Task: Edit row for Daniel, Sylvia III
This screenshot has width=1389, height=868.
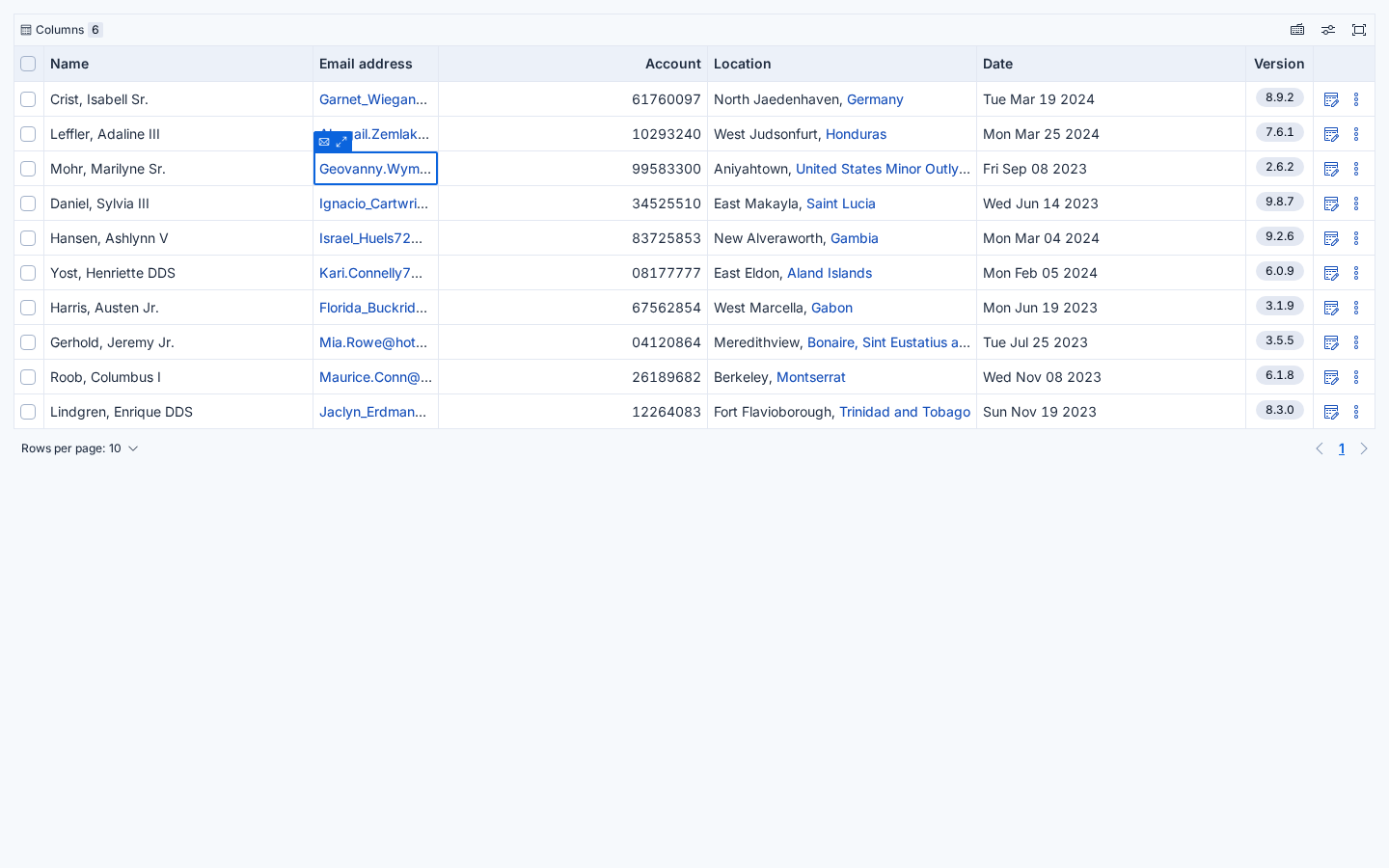Action: (1331, 203)
